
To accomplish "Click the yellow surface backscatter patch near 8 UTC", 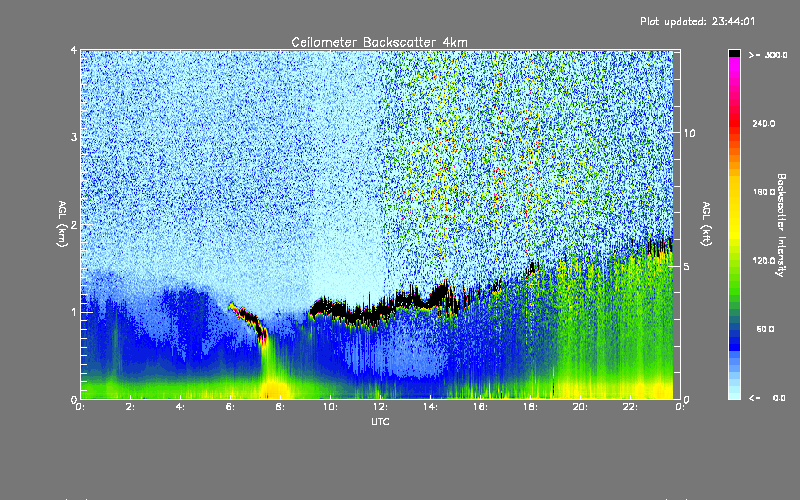I will 274,390.
